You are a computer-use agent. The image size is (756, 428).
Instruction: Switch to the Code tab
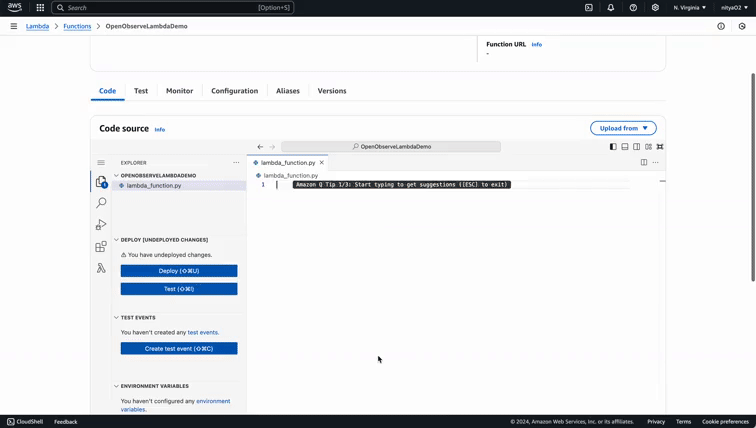[x=108, y=91]
